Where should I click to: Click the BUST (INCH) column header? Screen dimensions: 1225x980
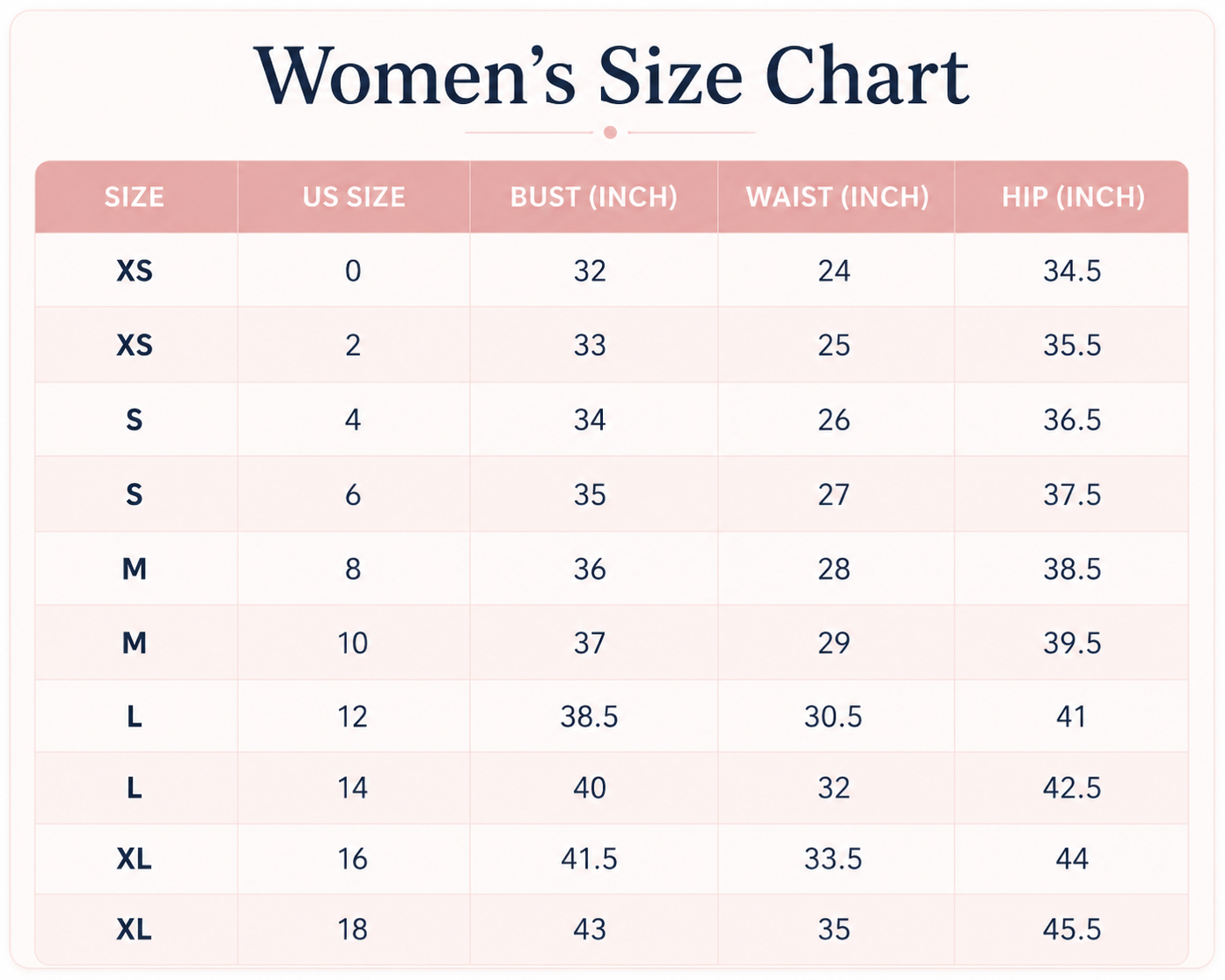coord(594,197)
